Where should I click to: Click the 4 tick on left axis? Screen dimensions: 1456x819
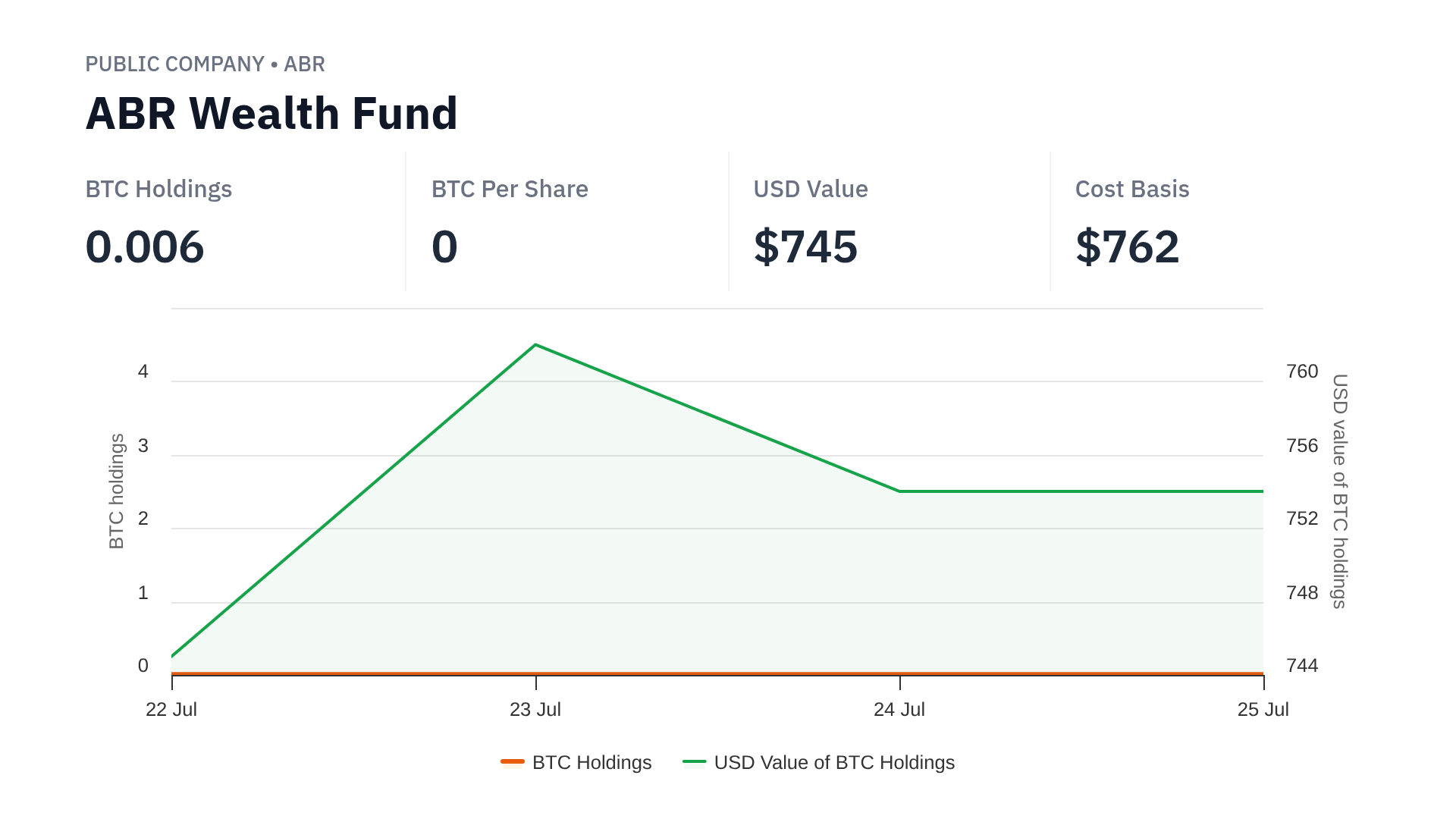[x=143, y=372]
